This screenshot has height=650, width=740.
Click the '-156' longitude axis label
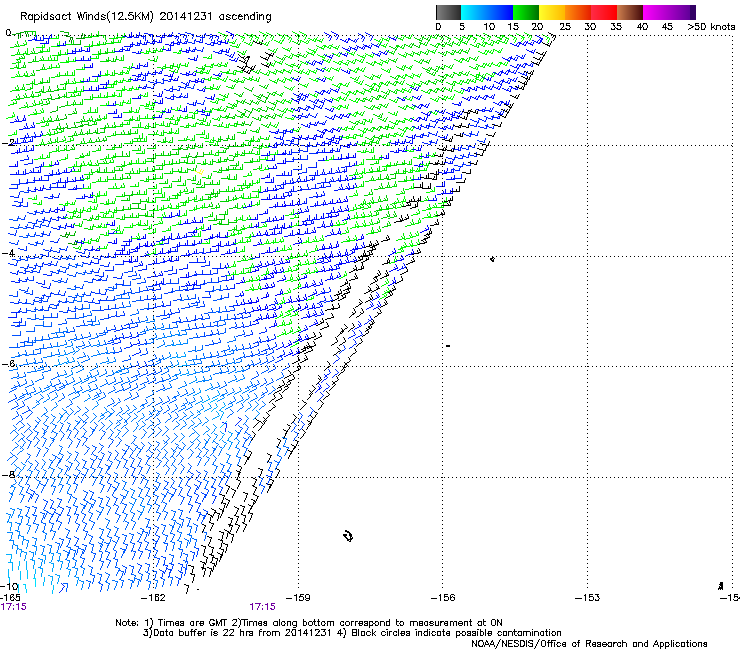click(443, 598)
